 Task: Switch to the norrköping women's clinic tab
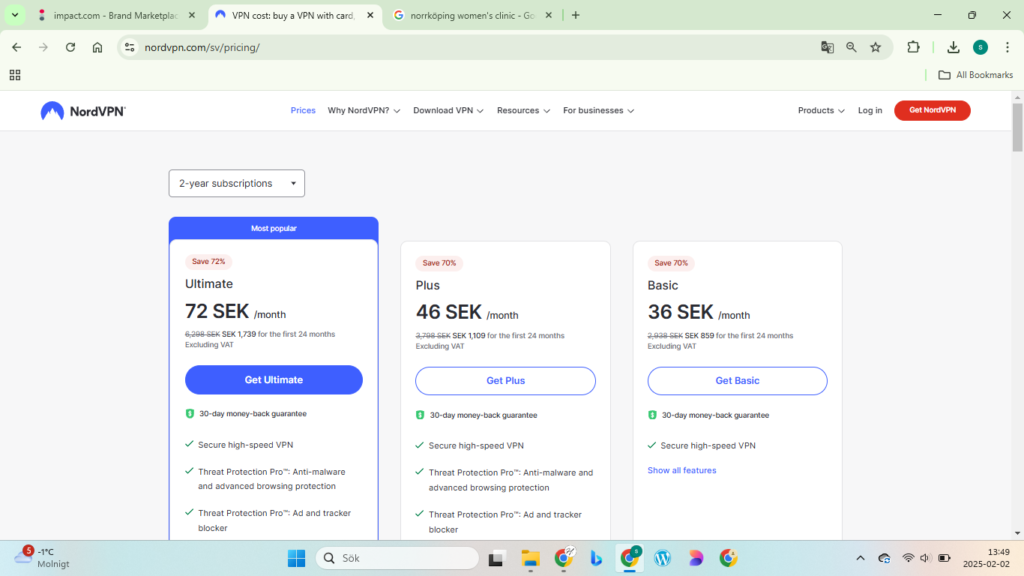(473, 15)
